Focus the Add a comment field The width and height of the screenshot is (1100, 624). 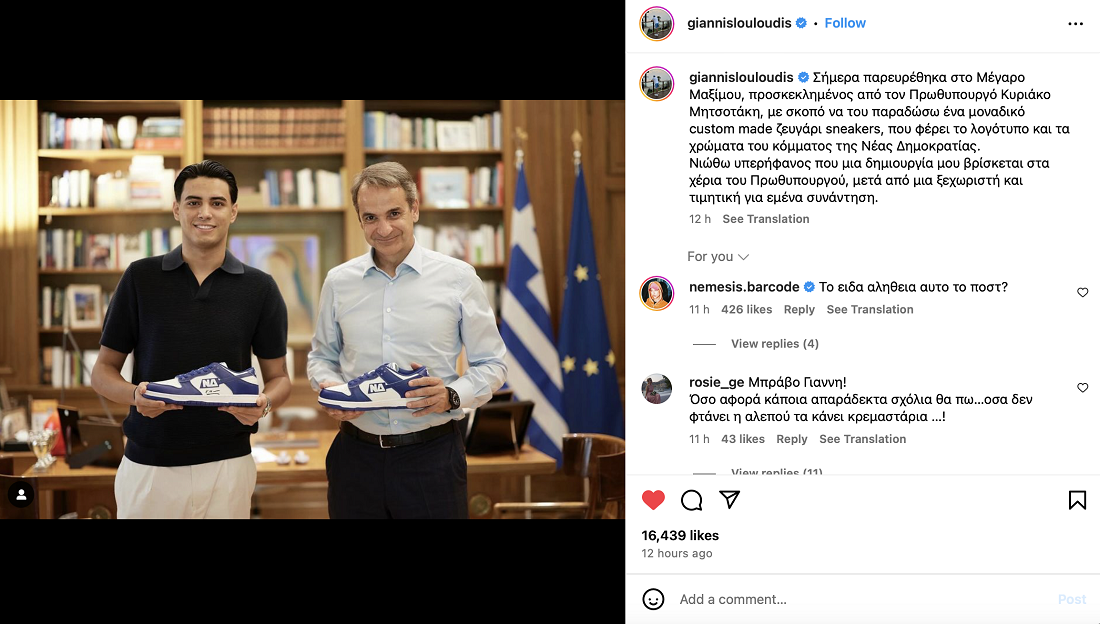point(863,599)
